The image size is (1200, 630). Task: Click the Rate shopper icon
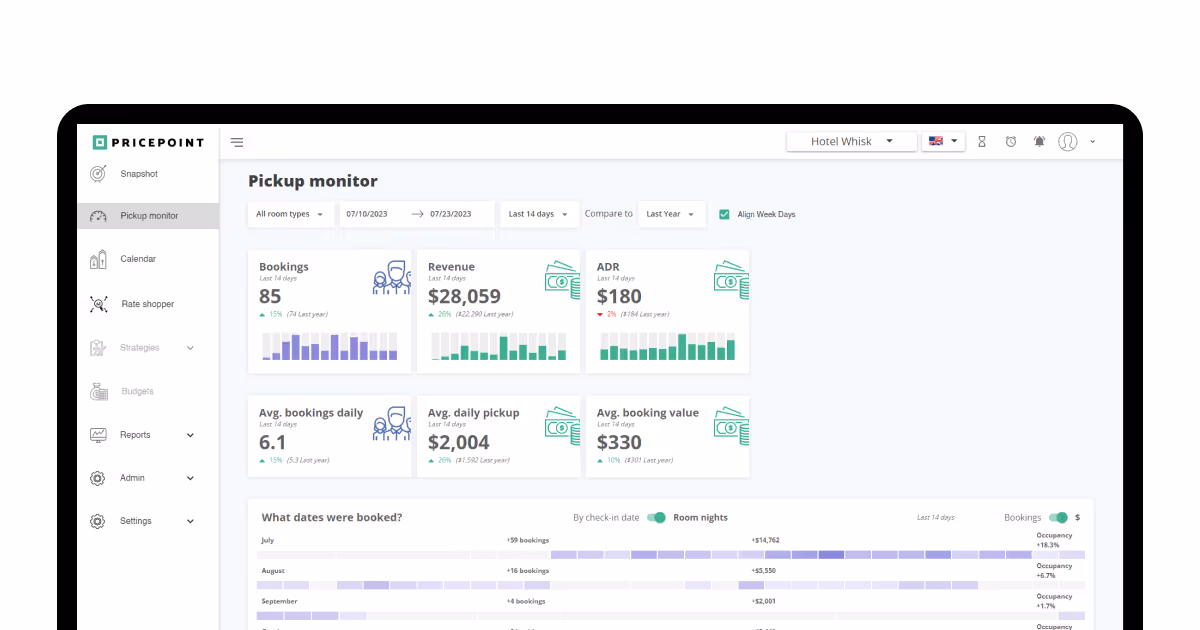coord(98,304)
